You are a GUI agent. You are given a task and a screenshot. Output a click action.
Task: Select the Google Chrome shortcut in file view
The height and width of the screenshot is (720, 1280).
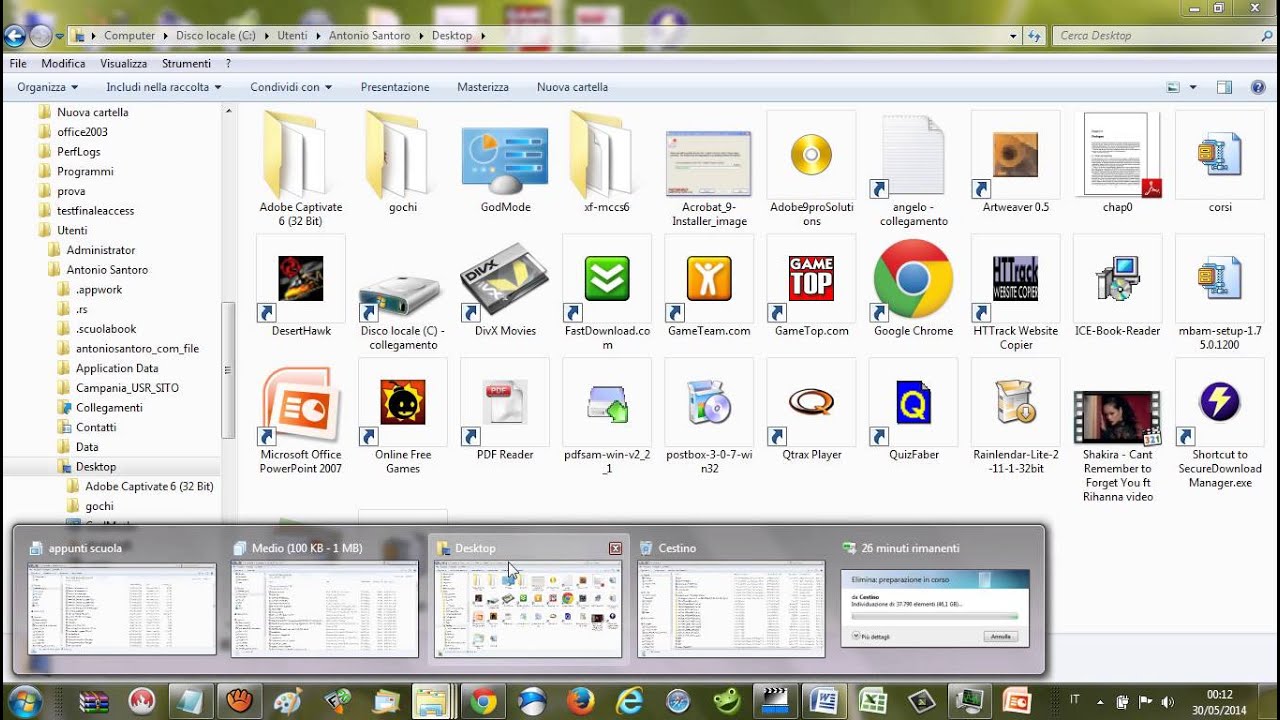tap(913, 286)
